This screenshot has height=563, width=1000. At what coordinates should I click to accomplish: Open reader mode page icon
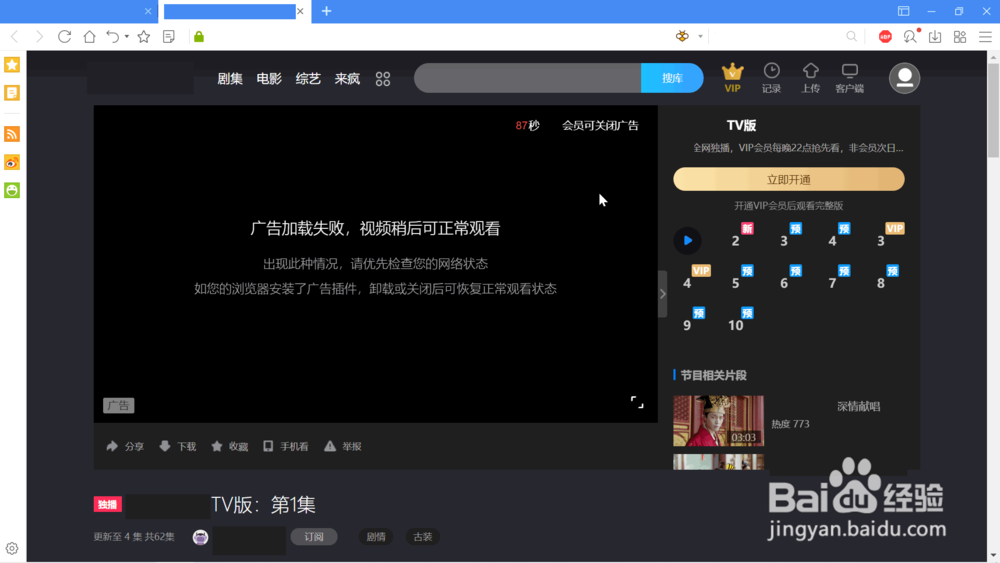pyautogui.click(x=169, y=37)
